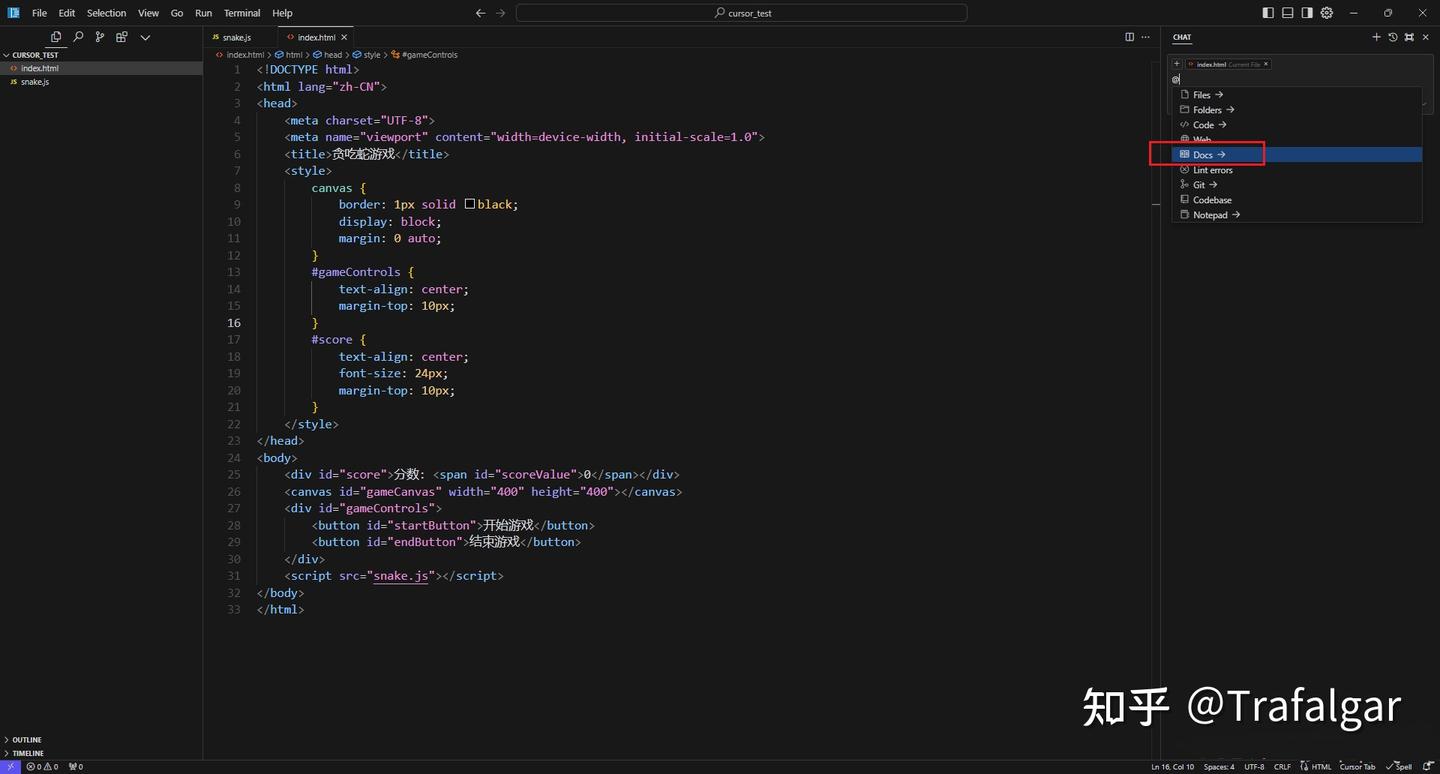This screenshot has width=1440, height=774.
Task: Show chat history clock icon
Action: coord(1393,37)
